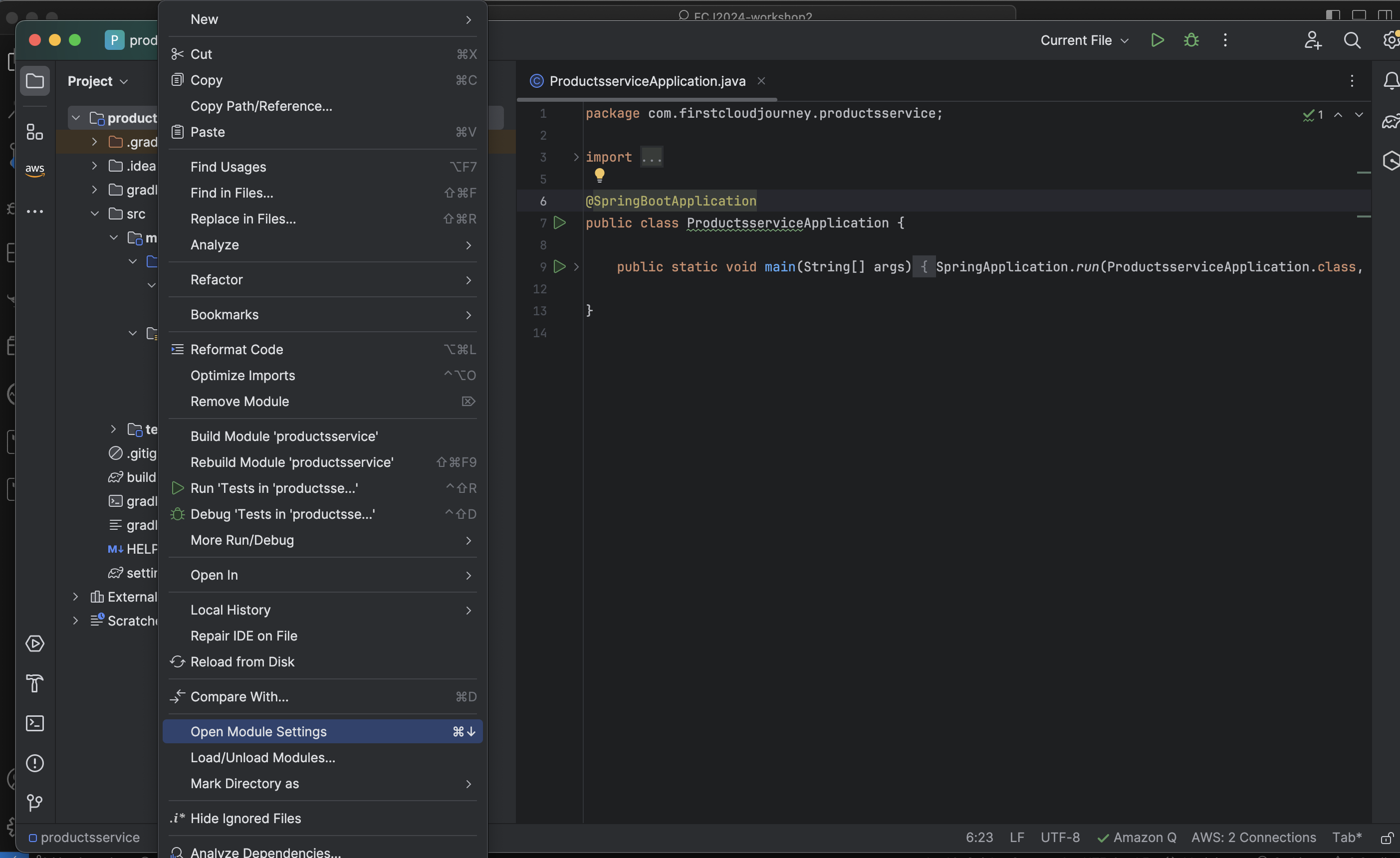Open IDE settings gear icon
Screen dimensions: 1400x858
pos(1391,40)
